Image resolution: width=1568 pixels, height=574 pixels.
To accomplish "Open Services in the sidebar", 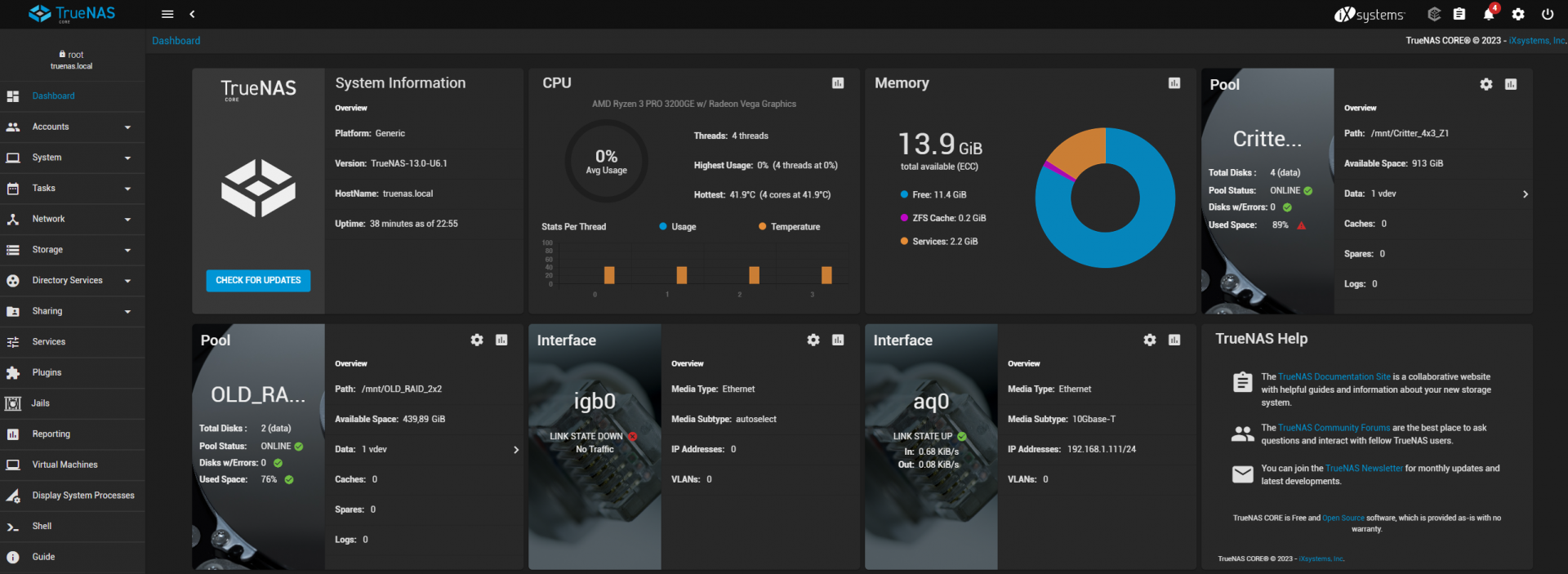I will (x=72, y=342).
